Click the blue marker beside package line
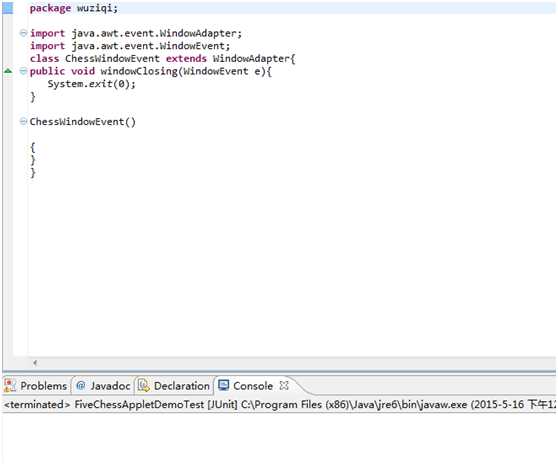The width and height of the screenshot is (558, 464). pyautogui.click(x=7, y=8)
